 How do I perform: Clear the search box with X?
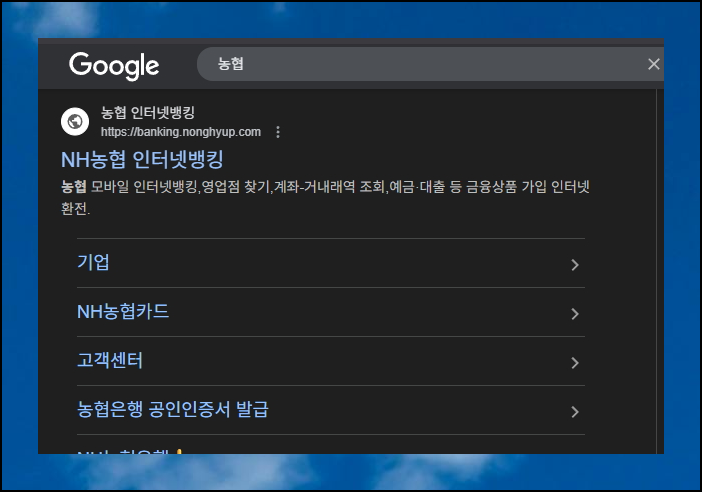pos(654,64)
